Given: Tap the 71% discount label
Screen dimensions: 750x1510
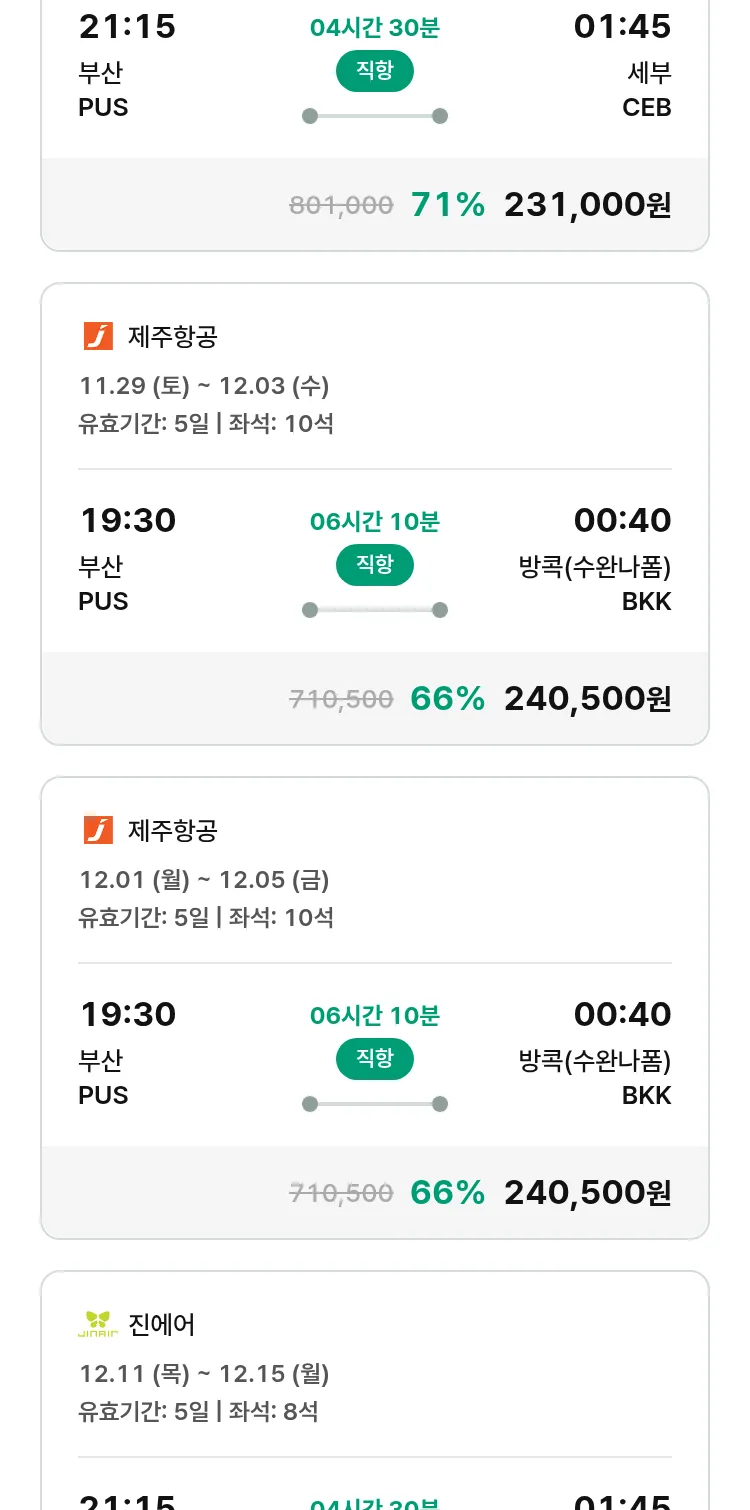Looking at the screenshot, I should (447, 205).
